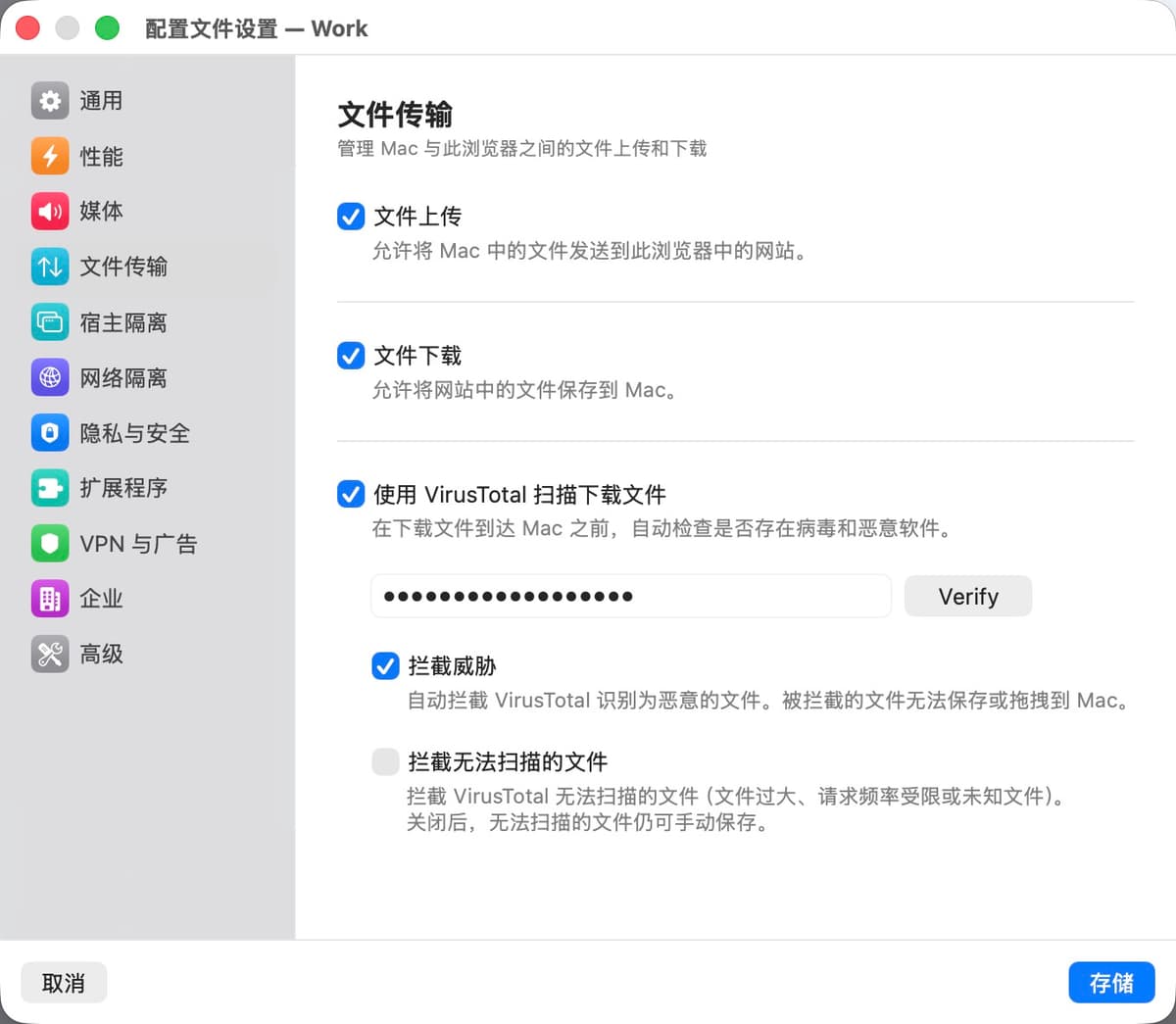Image resolution: width=1176 pixels, height=1024 pixels.
Task: Click the Privacy & Security lock icon
Action: (x=50, y=433)
